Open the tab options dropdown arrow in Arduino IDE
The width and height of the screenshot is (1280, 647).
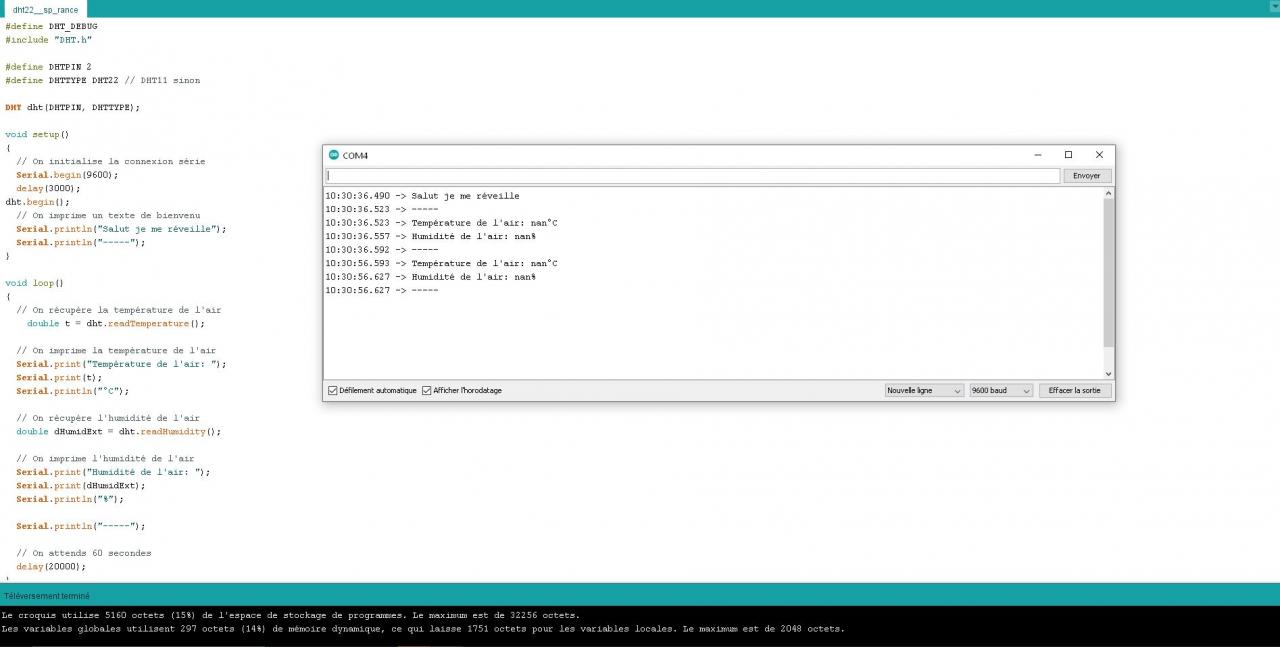tap(1272, 7)
